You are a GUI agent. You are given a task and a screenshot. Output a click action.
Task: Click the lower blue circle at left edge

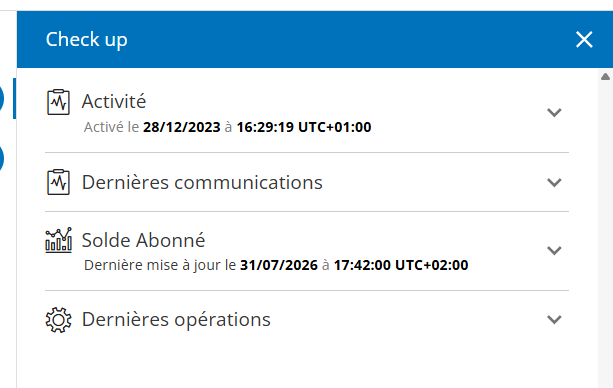click(1, 159)
